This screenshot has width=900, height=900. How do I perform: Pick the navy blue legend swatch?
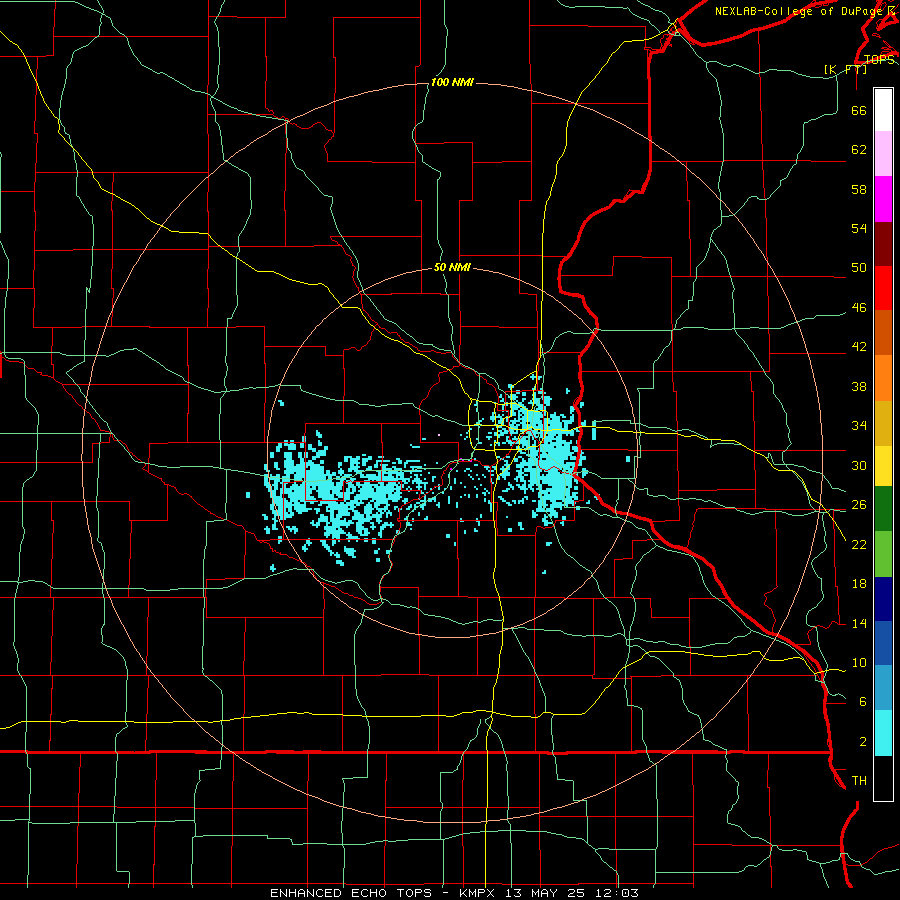point(883,599)
